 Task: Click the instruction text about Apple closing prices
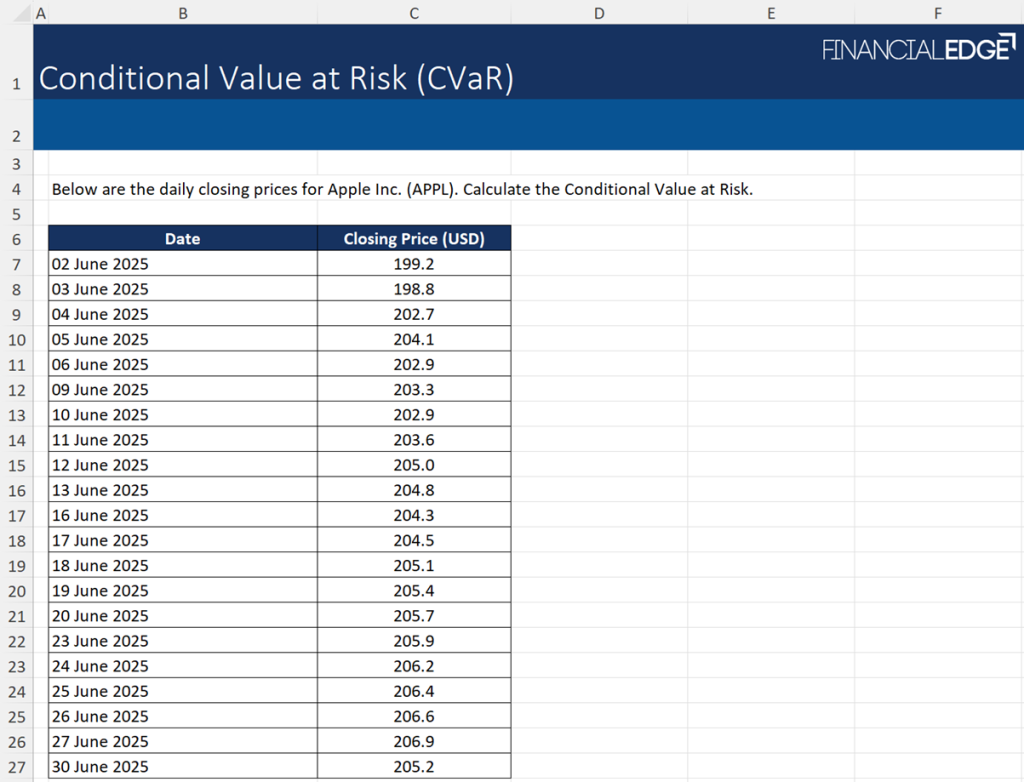pyautogui.click(x=400, y=189)
